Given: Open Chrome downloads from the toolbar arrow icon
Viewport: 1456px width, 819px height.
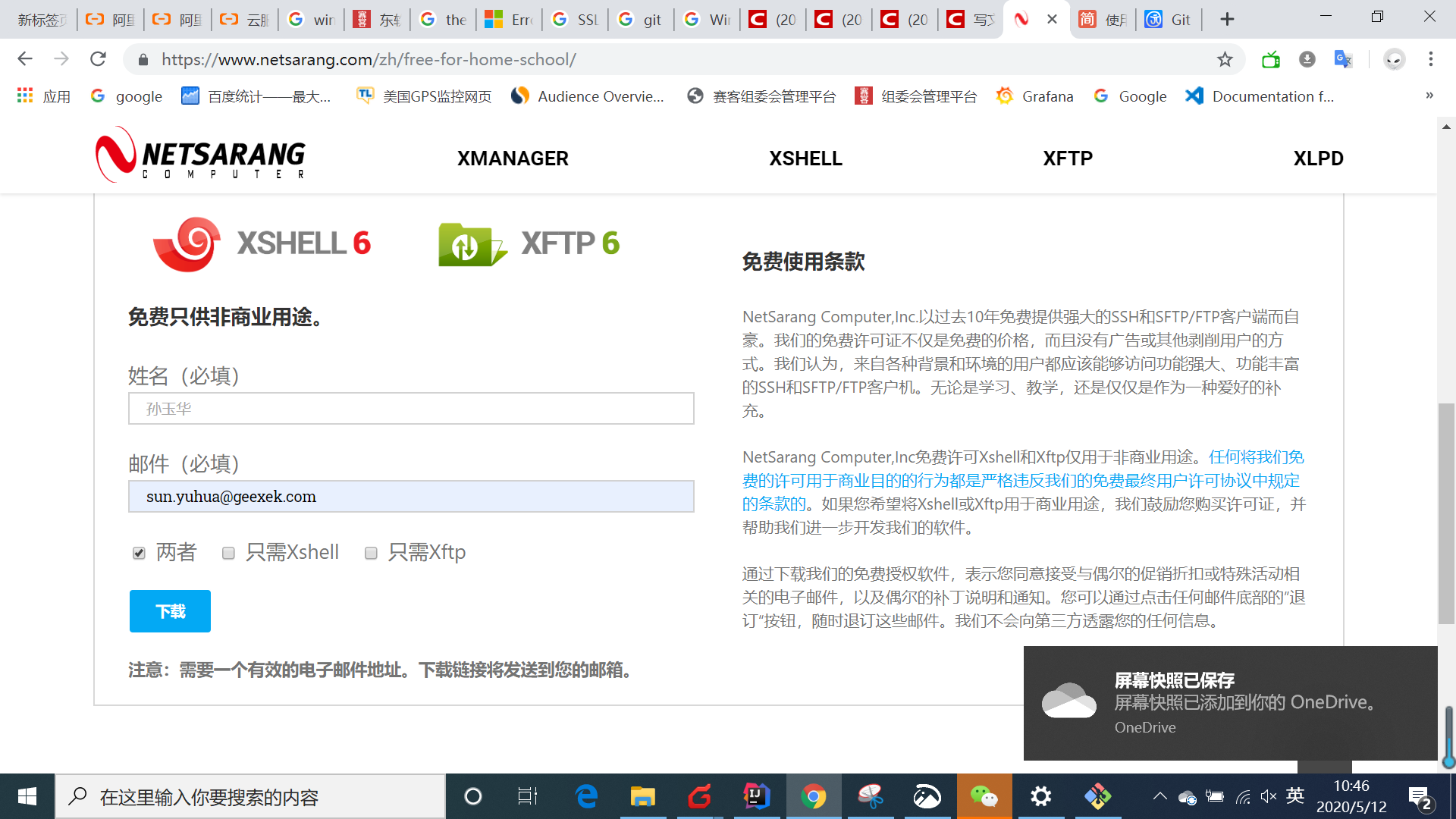Looking at the screenshot, I should (1307, 60).
